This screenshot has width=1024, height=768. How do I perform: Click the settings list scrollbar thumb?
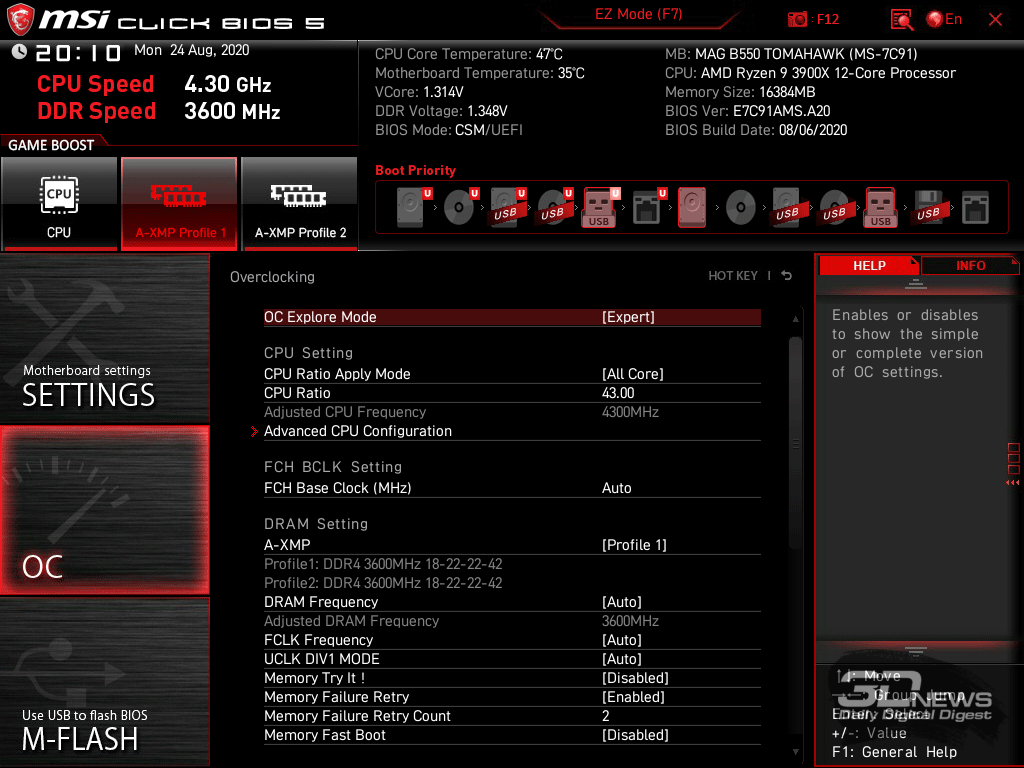click(795, 442)
